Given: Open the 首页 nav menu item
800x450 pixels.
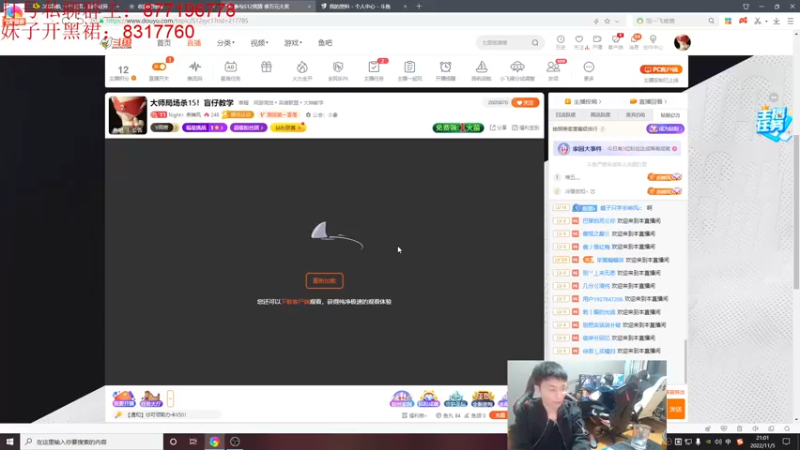Looking at the screenshot, I should [x=164, y=43].
